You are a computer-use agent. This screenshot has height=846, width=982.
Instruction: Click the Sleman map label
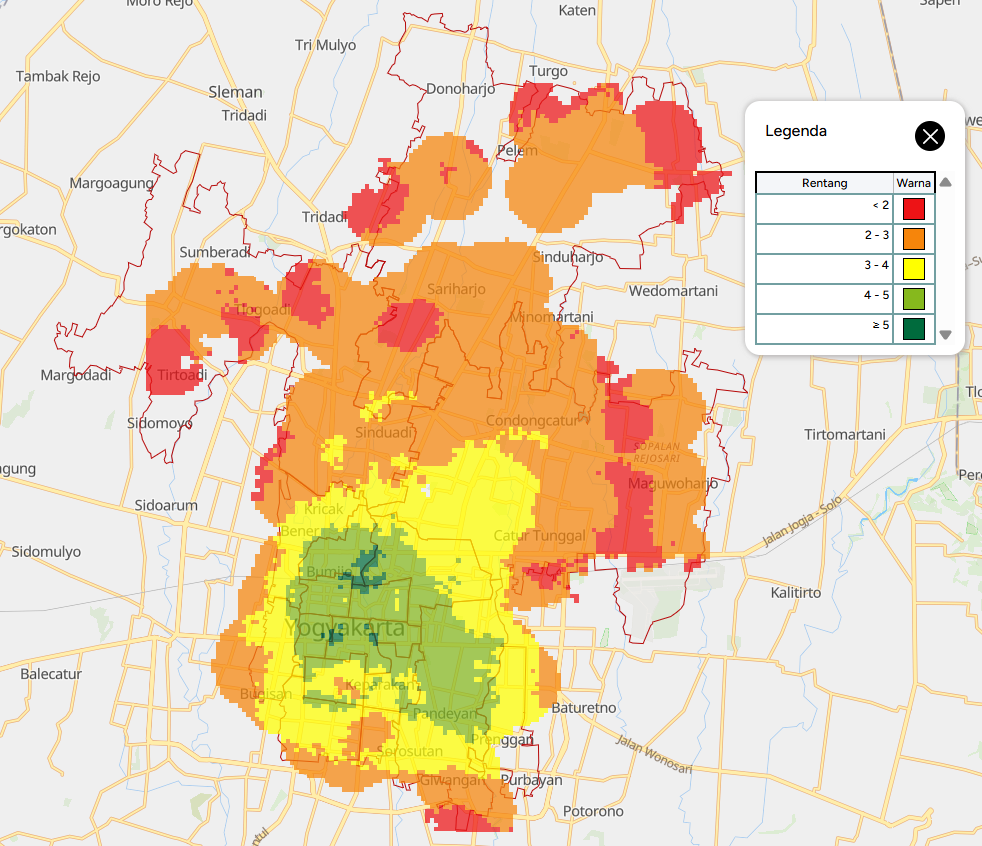pos(235,92)
